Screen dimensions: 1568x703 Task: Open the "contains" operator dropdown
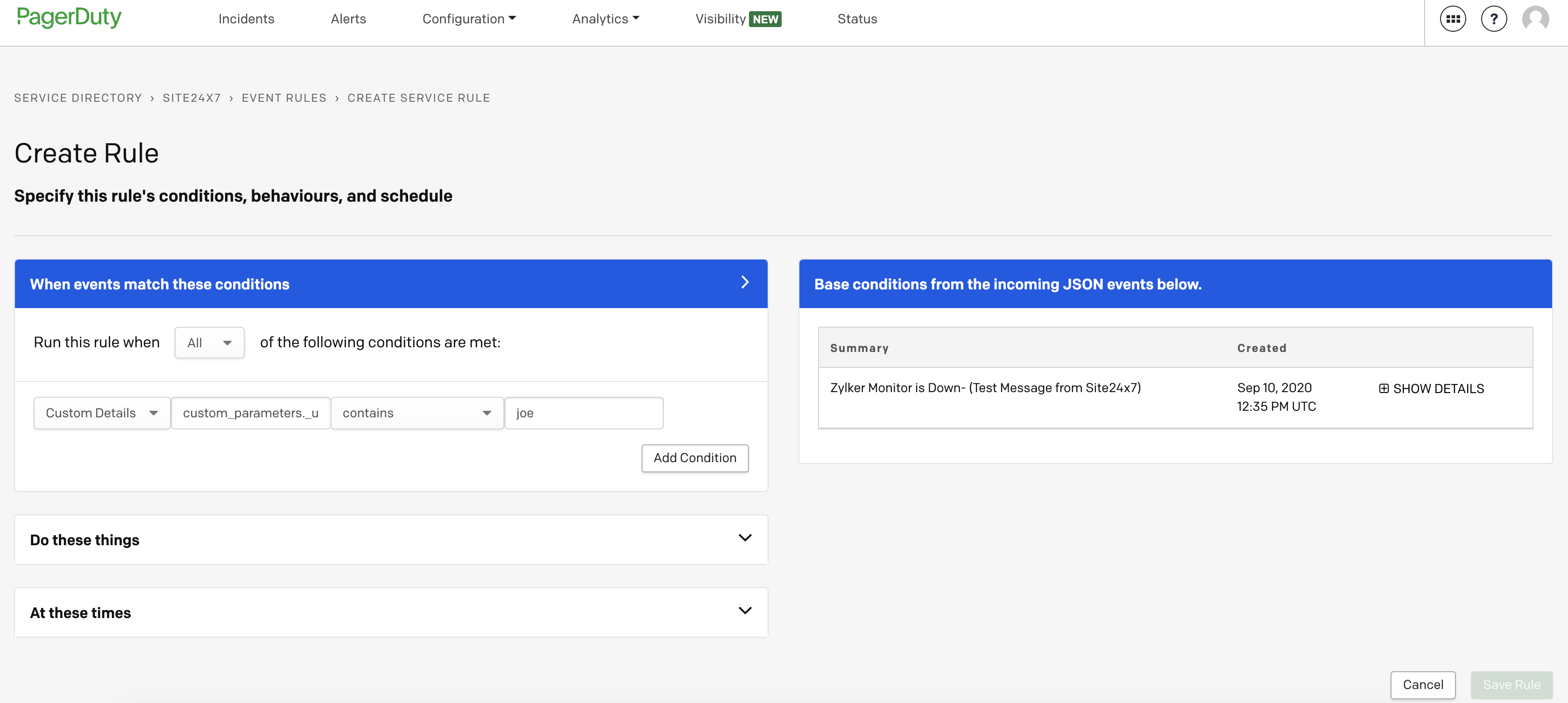[417, 413]
